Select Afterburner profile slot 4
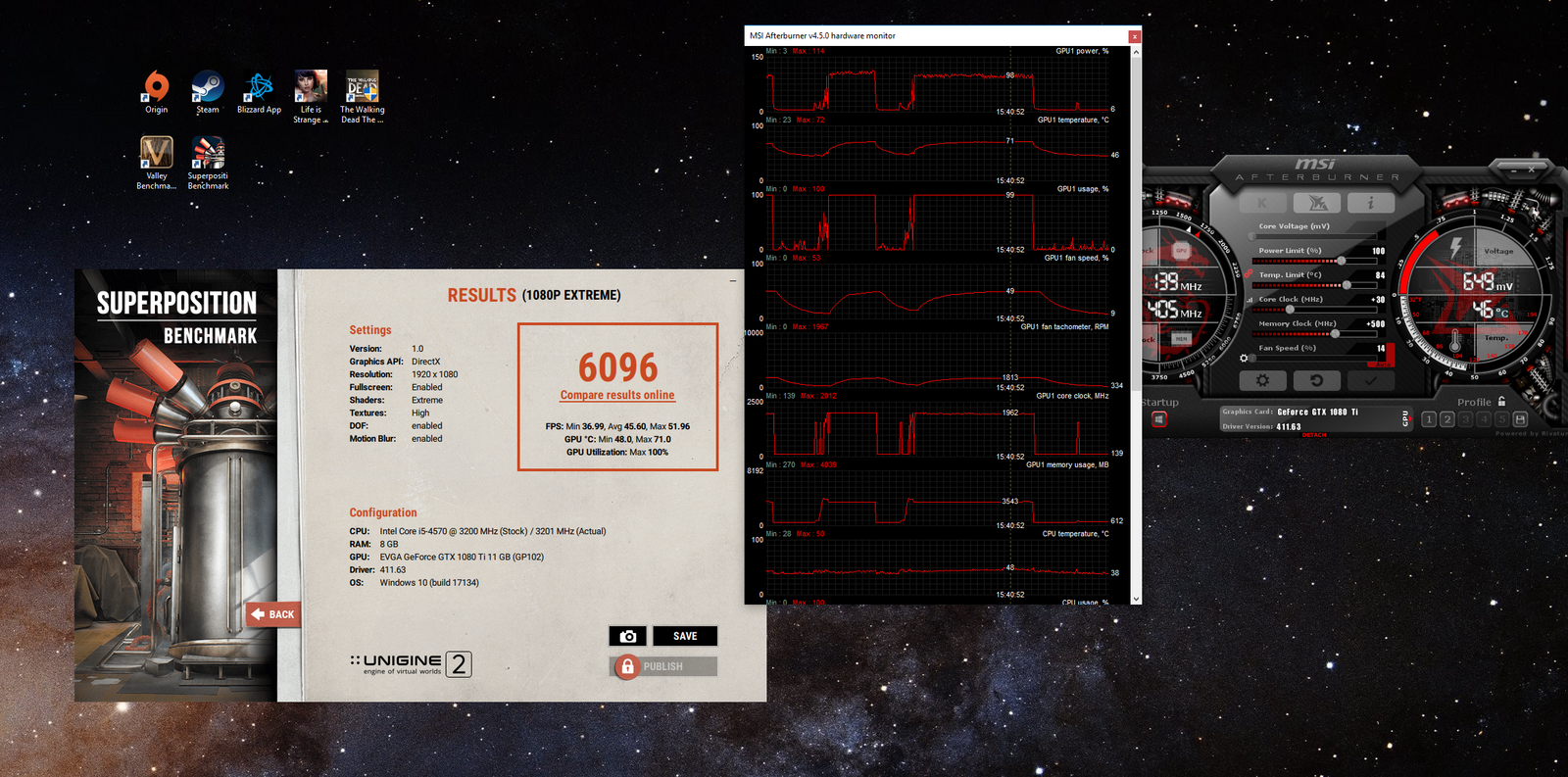Screen dimensions: 1568x777 (1484, 419)
